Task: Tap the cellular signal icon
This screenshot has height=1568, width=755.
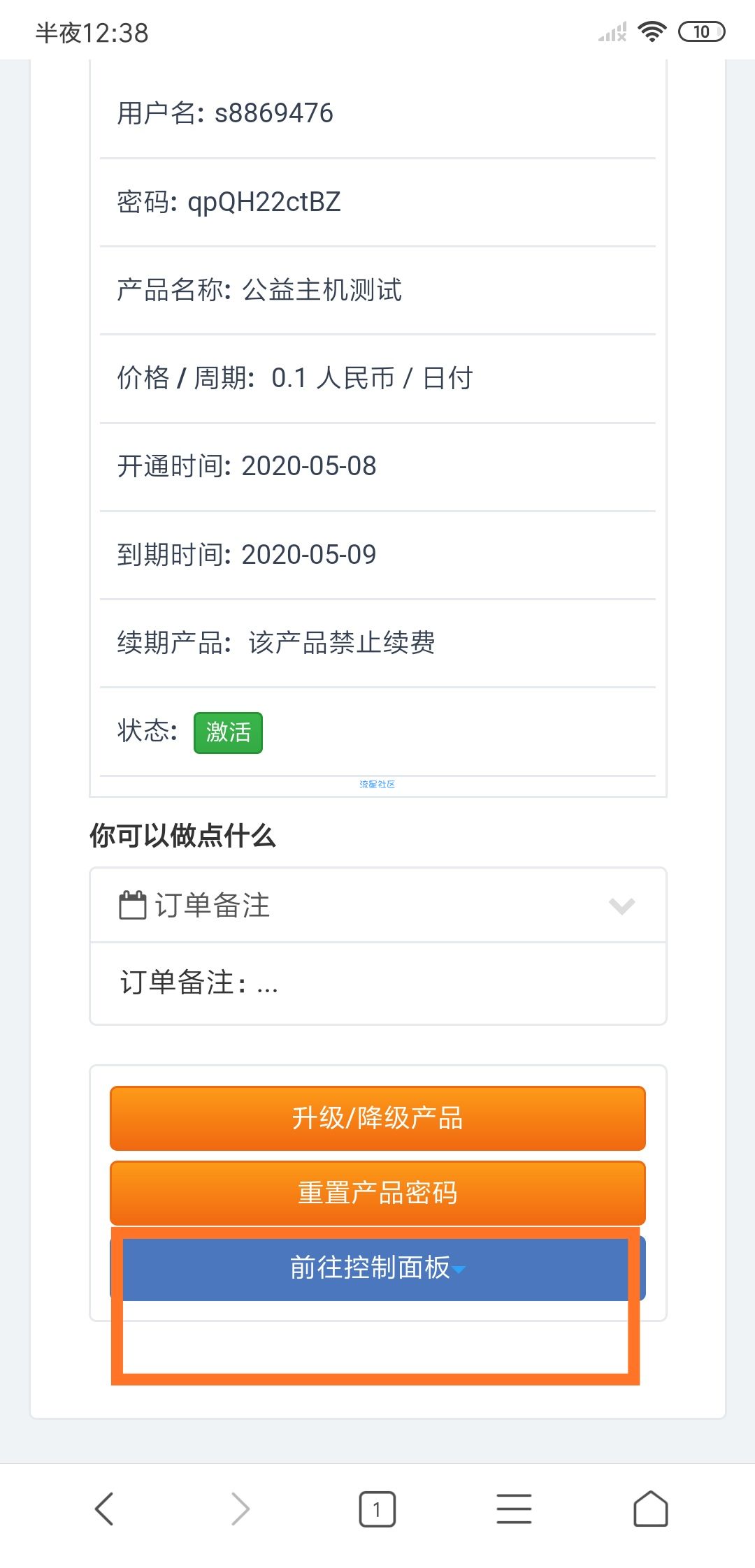Action: coord(612,32)
